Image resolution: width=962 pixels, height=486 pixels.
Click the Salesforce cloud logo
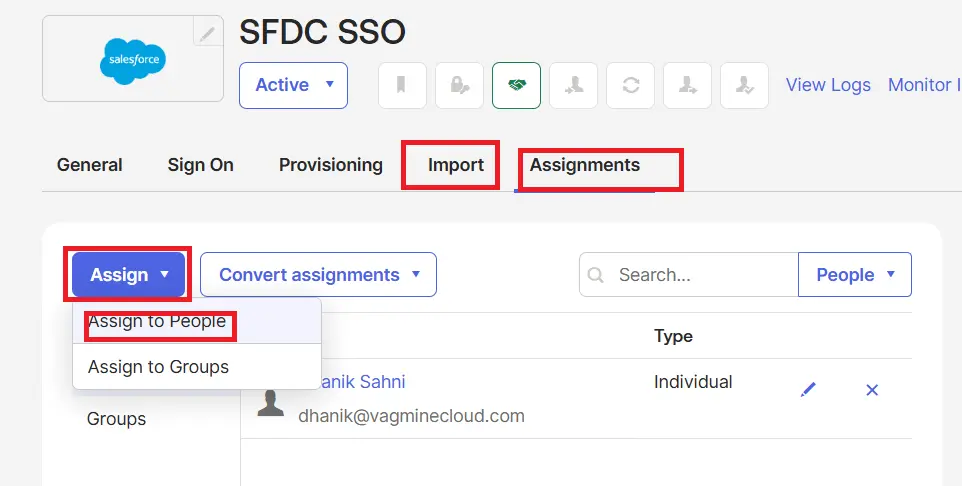point(133,60)
